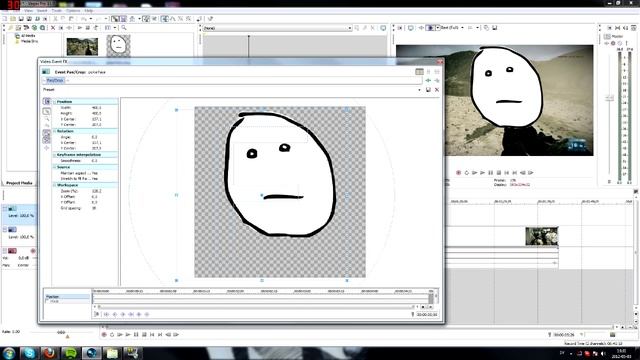Open the Project Media search magnifier icon
The height and width of the screenshot is (360, 640).
124,28
